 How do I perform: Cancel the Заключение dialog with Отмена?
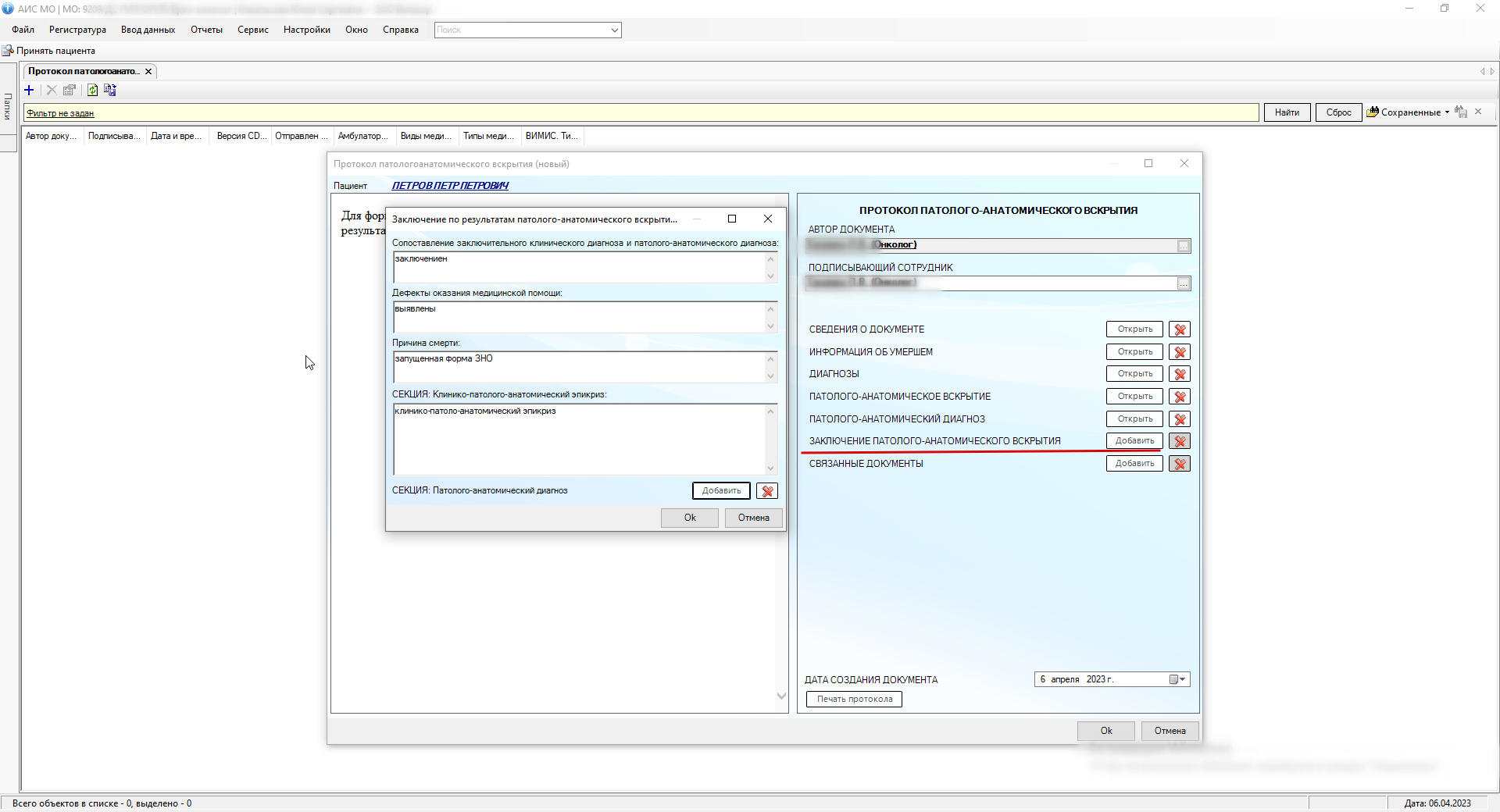tap(753, 518)
